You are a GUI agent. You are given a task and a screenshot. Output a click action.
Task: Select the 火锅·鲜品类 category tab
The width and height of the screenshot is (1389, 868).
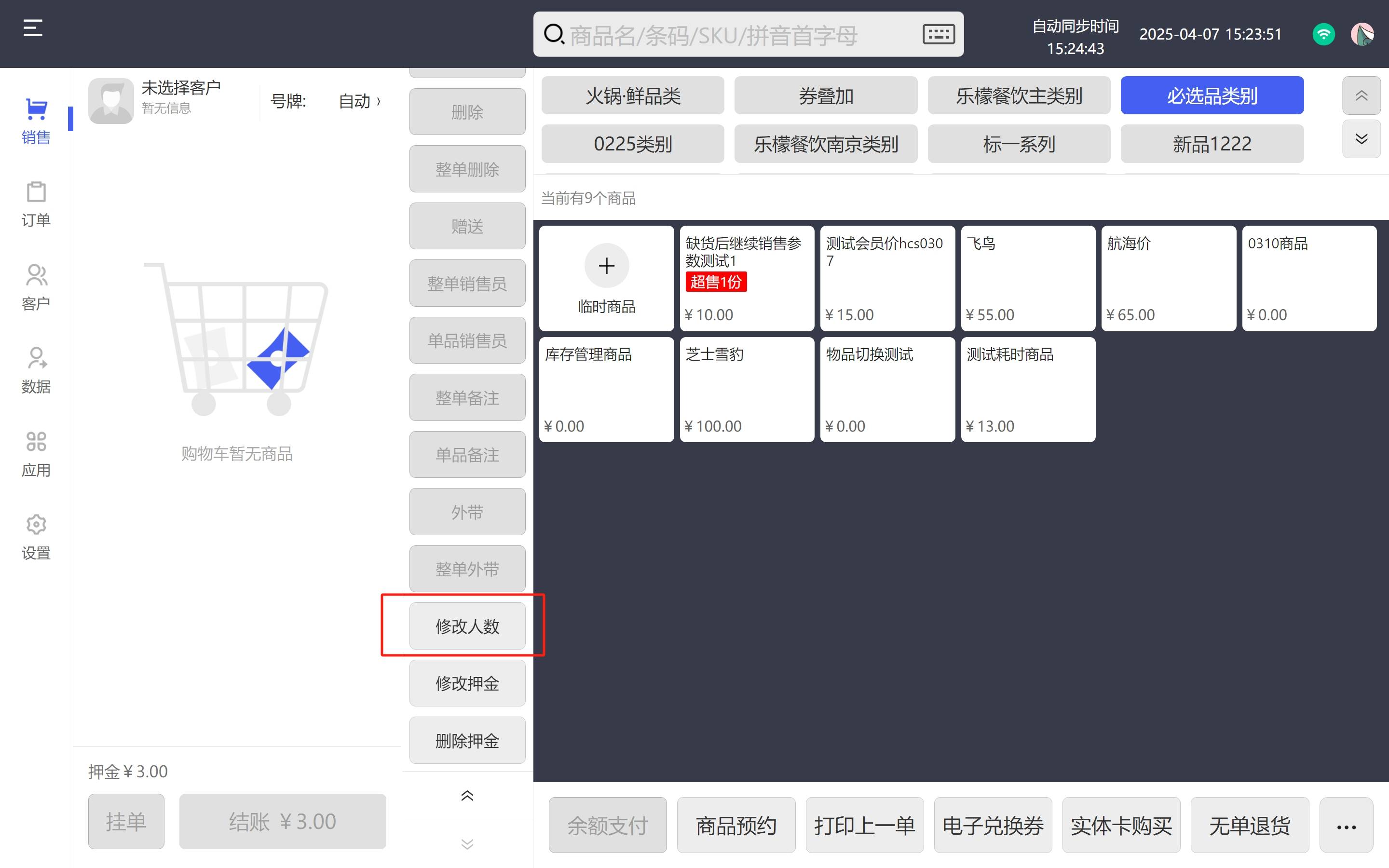pos(632,96)
